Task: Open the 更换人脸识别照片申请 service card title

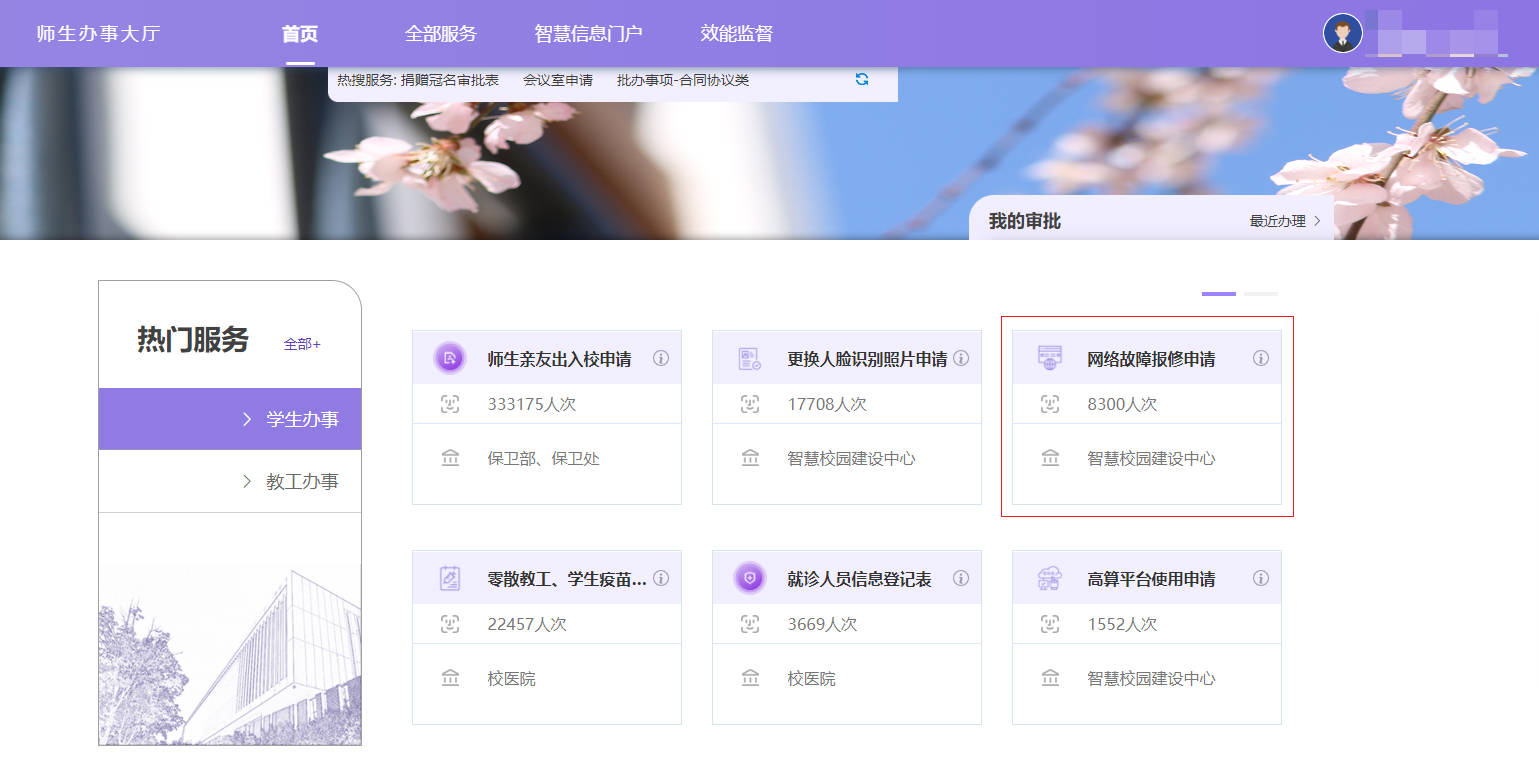Action: [x=866, y=359]
